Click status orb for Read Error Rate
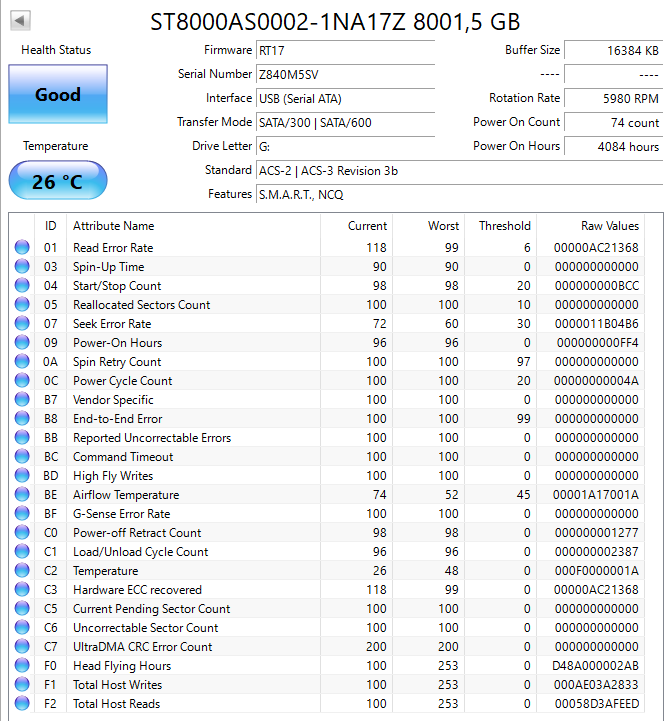This screenshot has height=721, width=668. (22, 248)
